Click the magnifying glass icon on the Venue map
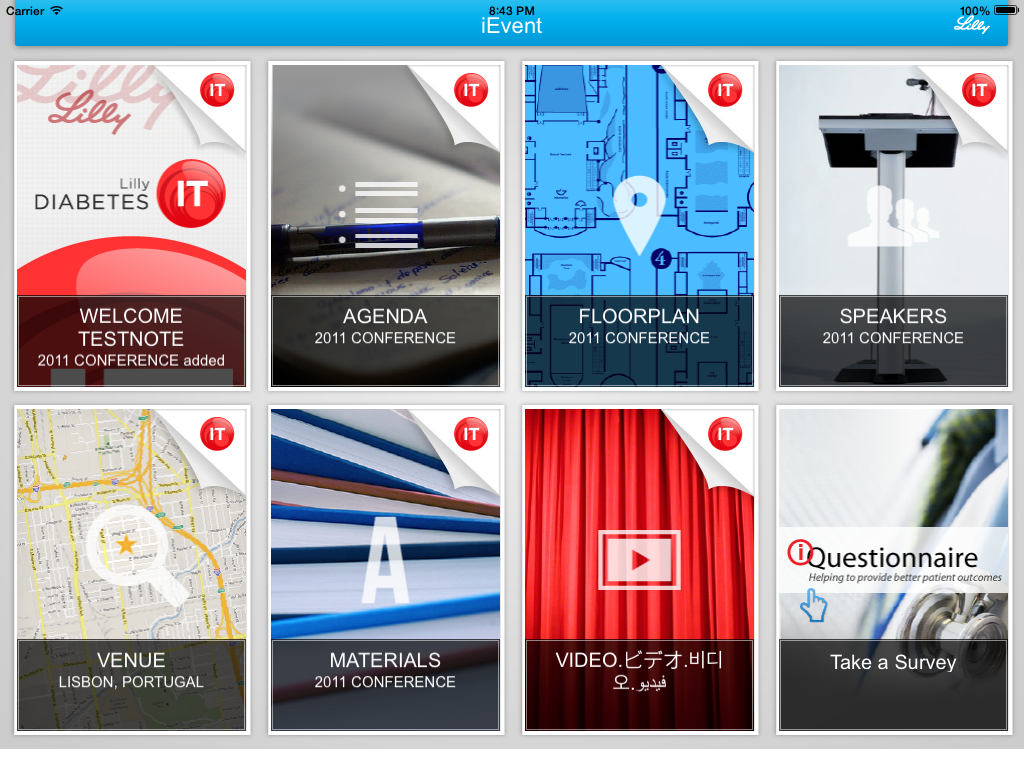The width and height of the screenshot is (1024, 768). 136,554
